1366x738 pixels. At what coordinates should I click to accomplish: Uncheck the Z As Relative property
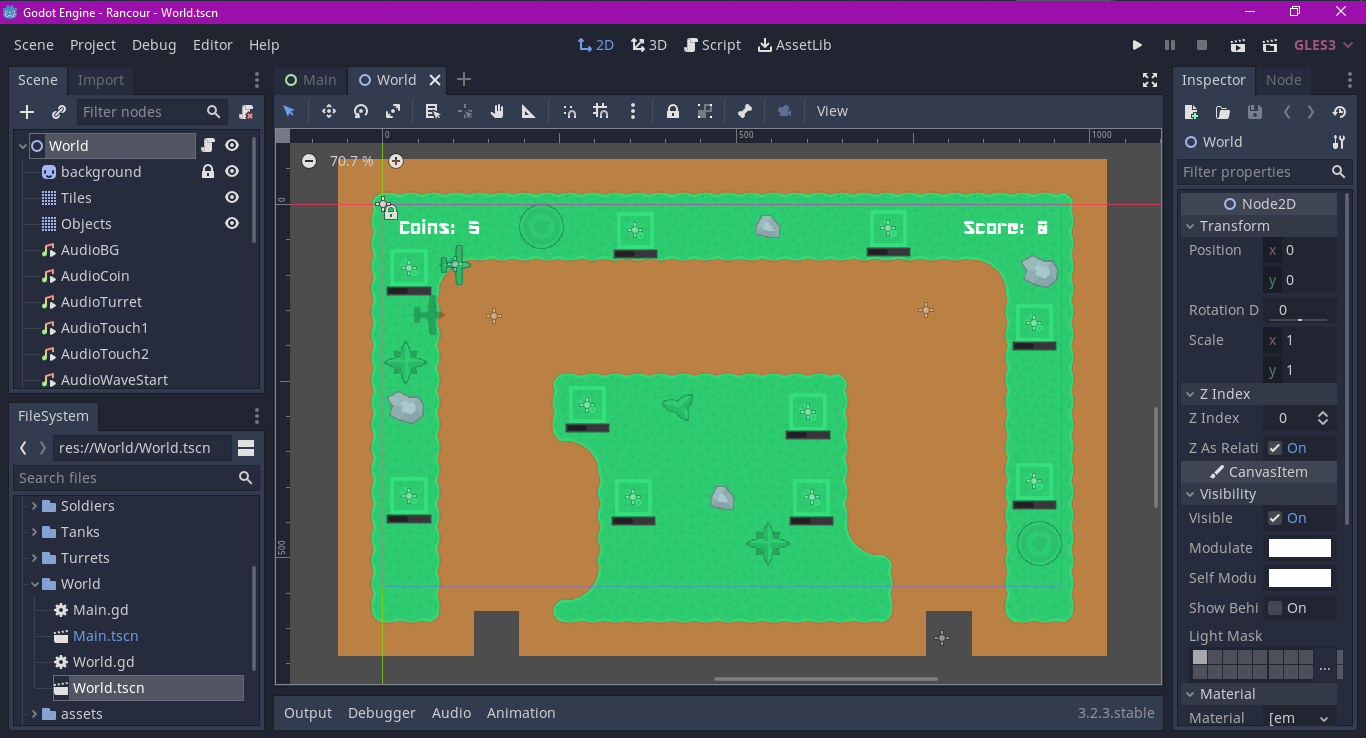tap(1274, 447)
